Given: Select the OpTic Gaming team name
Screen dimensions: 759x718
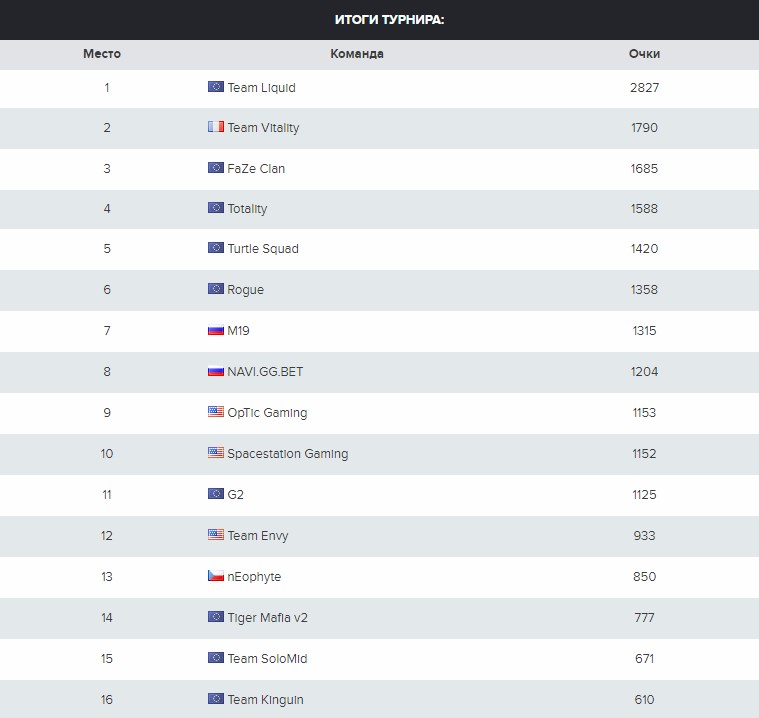Looking at the screenshot, I should (x=267, y=413).
